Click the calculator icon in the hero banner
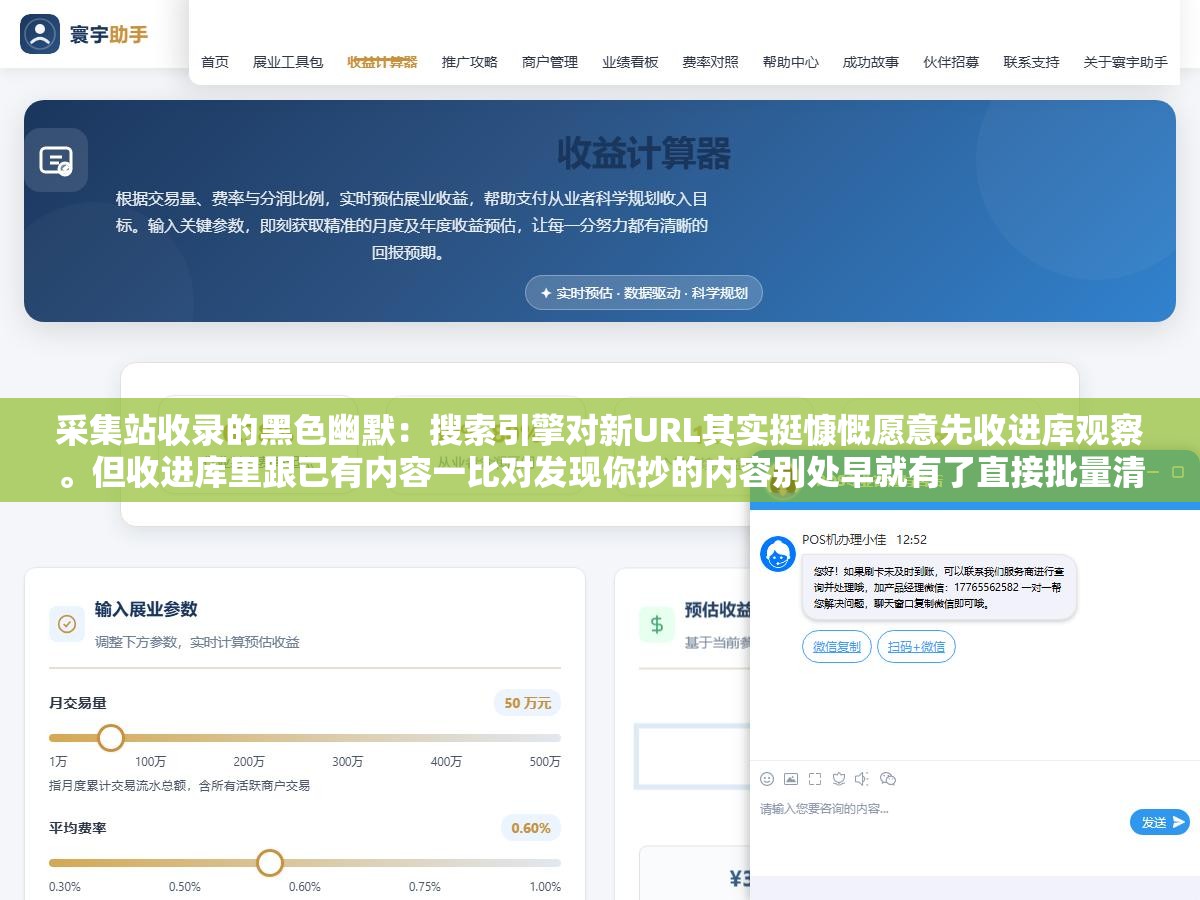Screen dimensions: 1200x900 pos(56,160)
